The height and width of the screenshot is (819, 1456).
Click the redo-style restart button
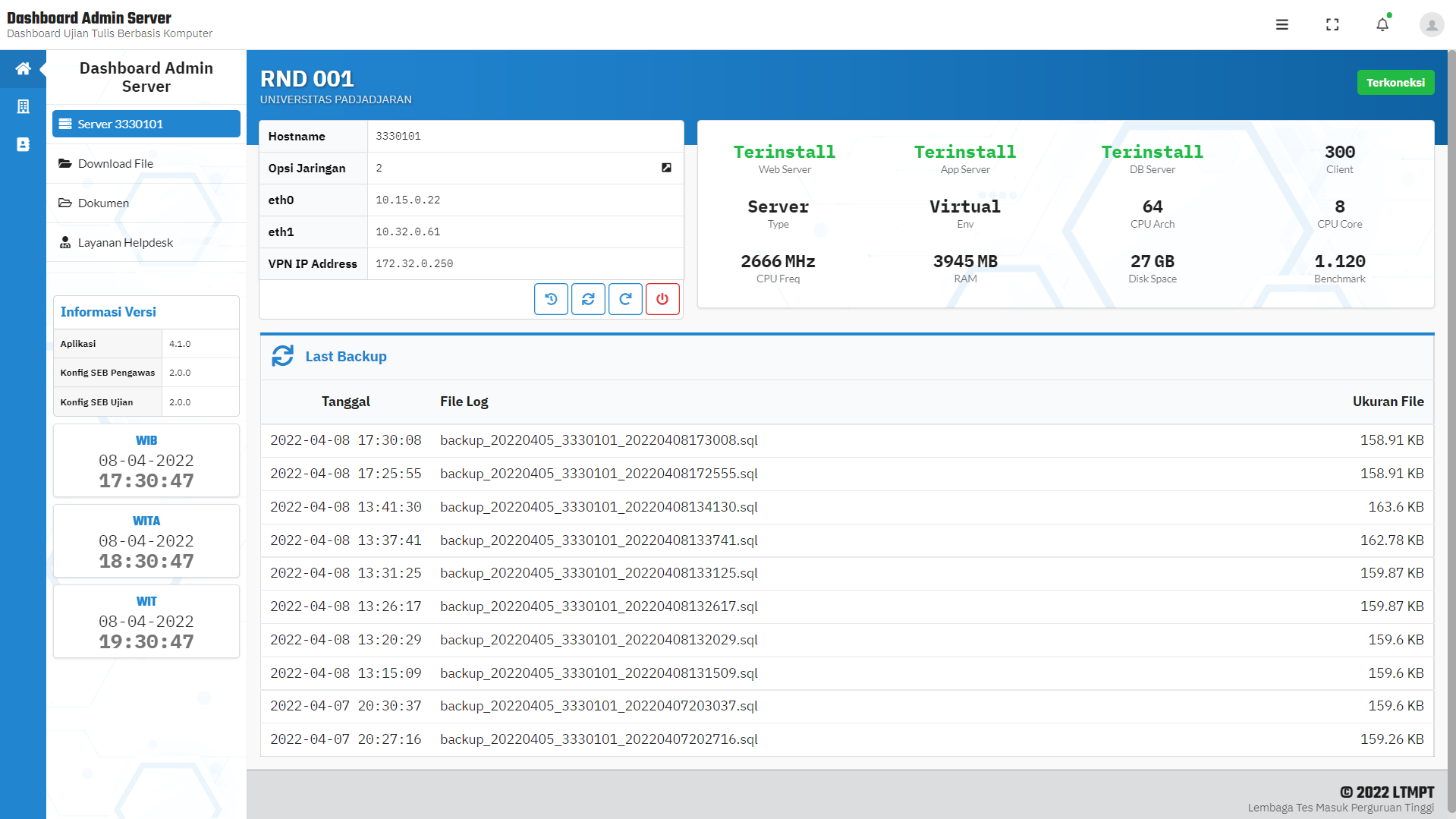[x=625, y=299]
